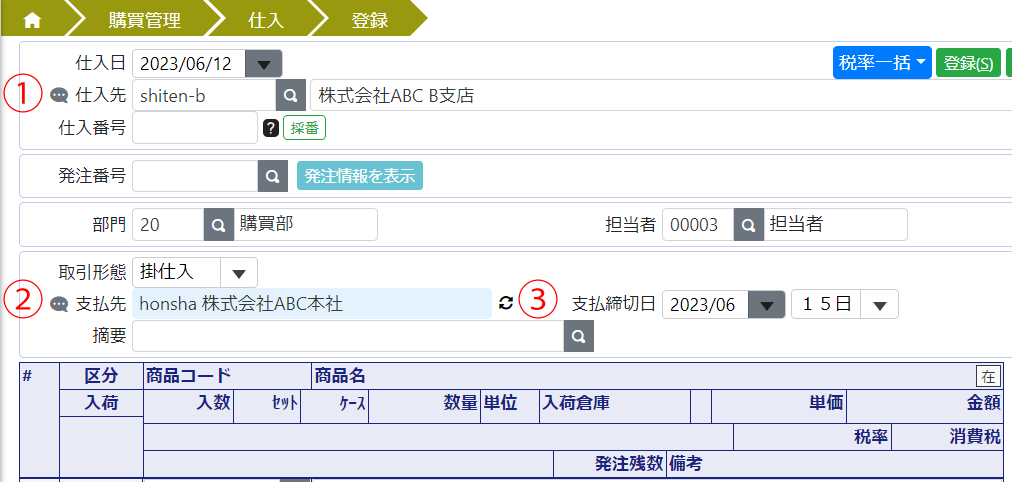Open help icon beside 仕入番号

[x=270, y=128]
